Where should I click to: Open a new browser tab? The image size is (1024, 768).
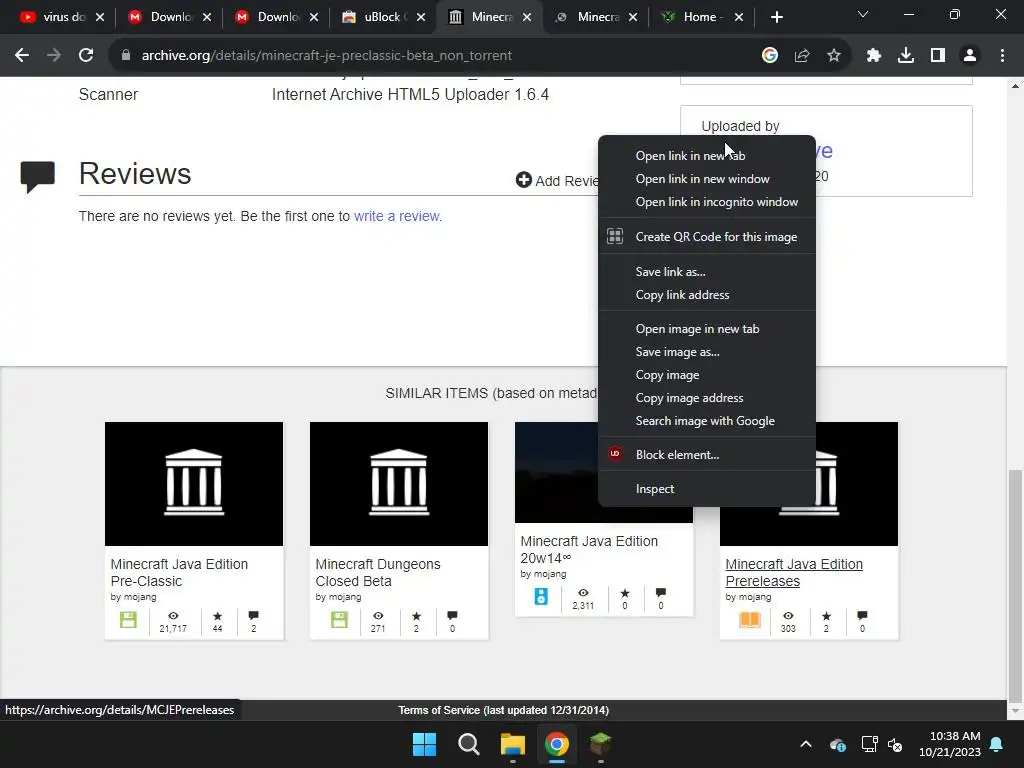click(776, 17)
